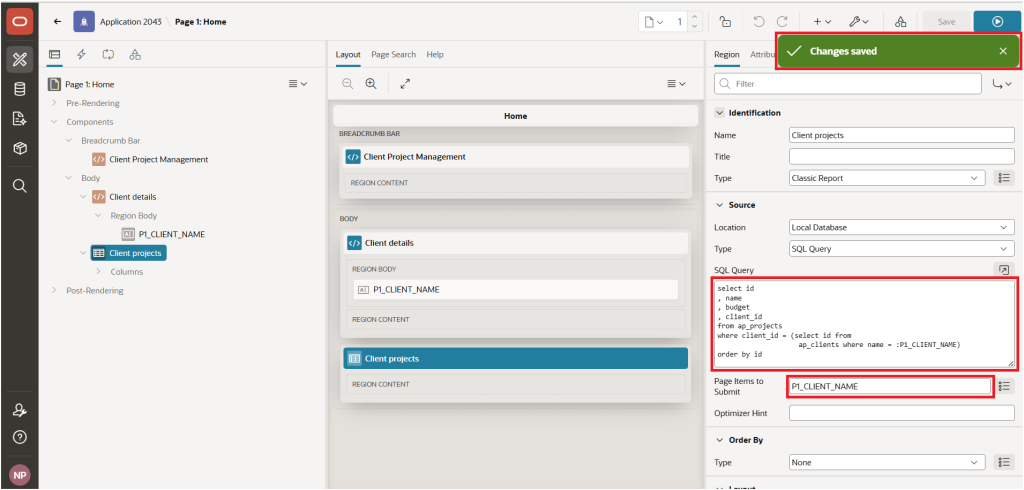Switch to the Page Search tab
The height and width of the screenshot is (490, 1024).
click(393, 55)
